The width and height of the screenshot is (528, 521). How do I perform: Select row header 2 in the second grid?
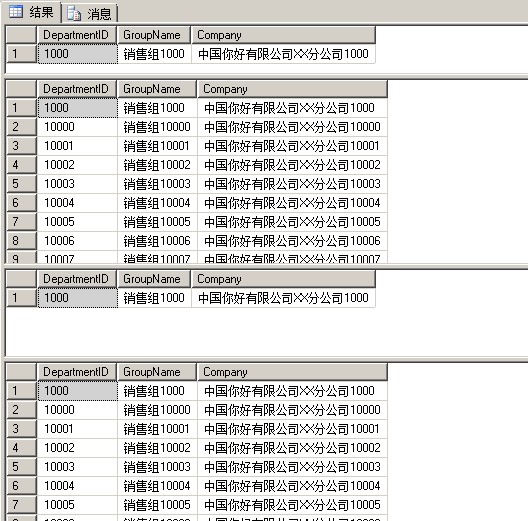(21, 127)
